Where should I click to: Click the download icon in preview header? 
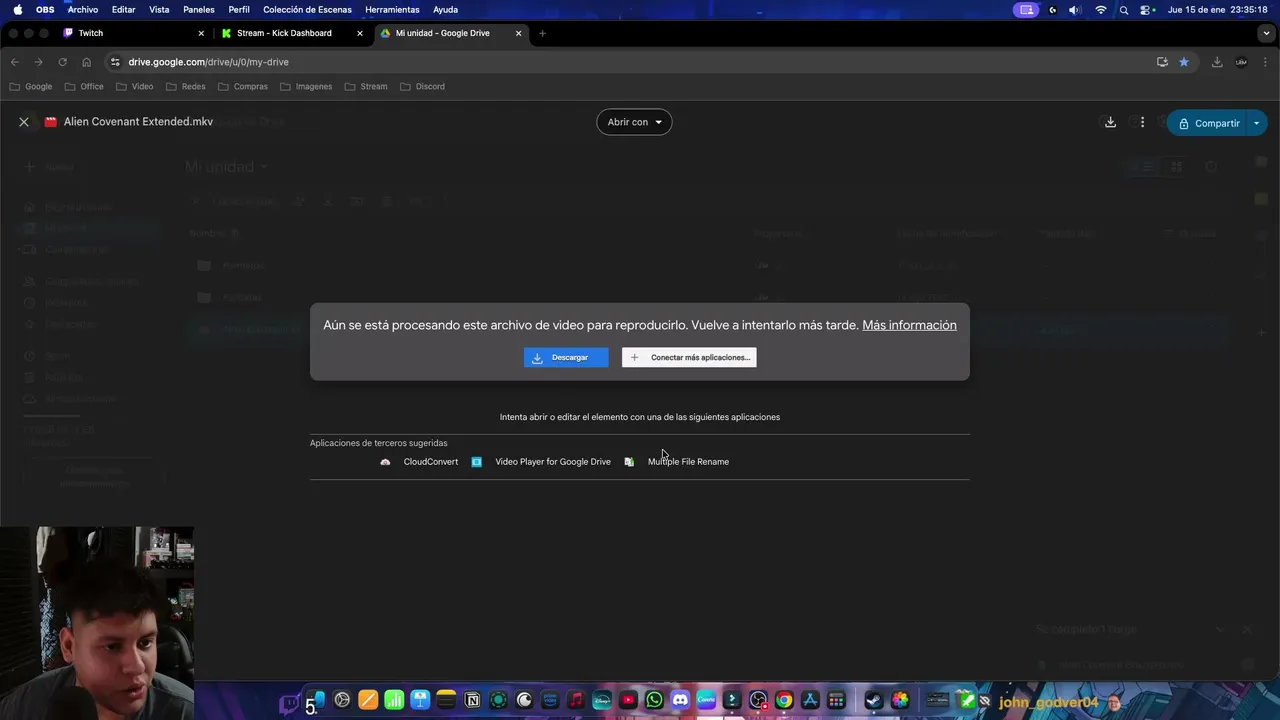1110,122
